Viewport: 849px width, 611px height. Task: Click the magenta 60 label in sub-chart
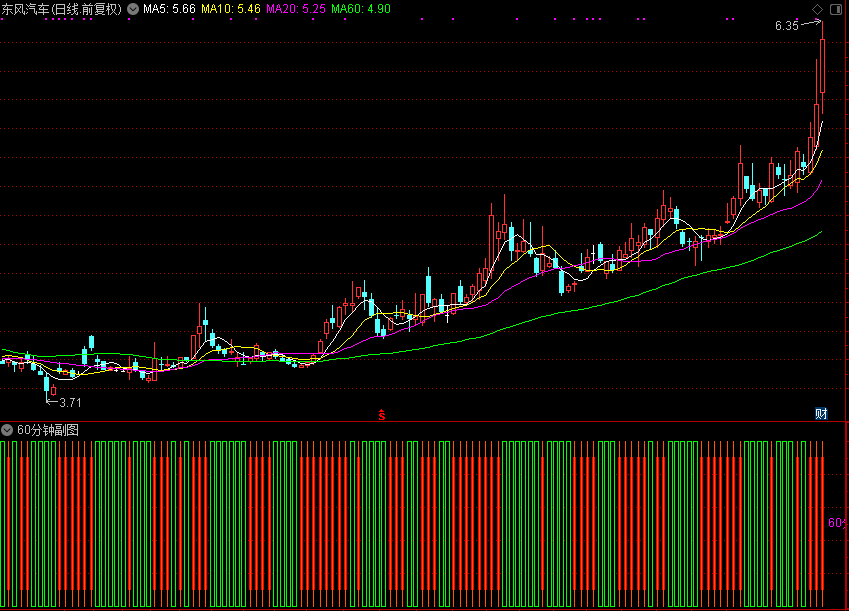(836, 523)
